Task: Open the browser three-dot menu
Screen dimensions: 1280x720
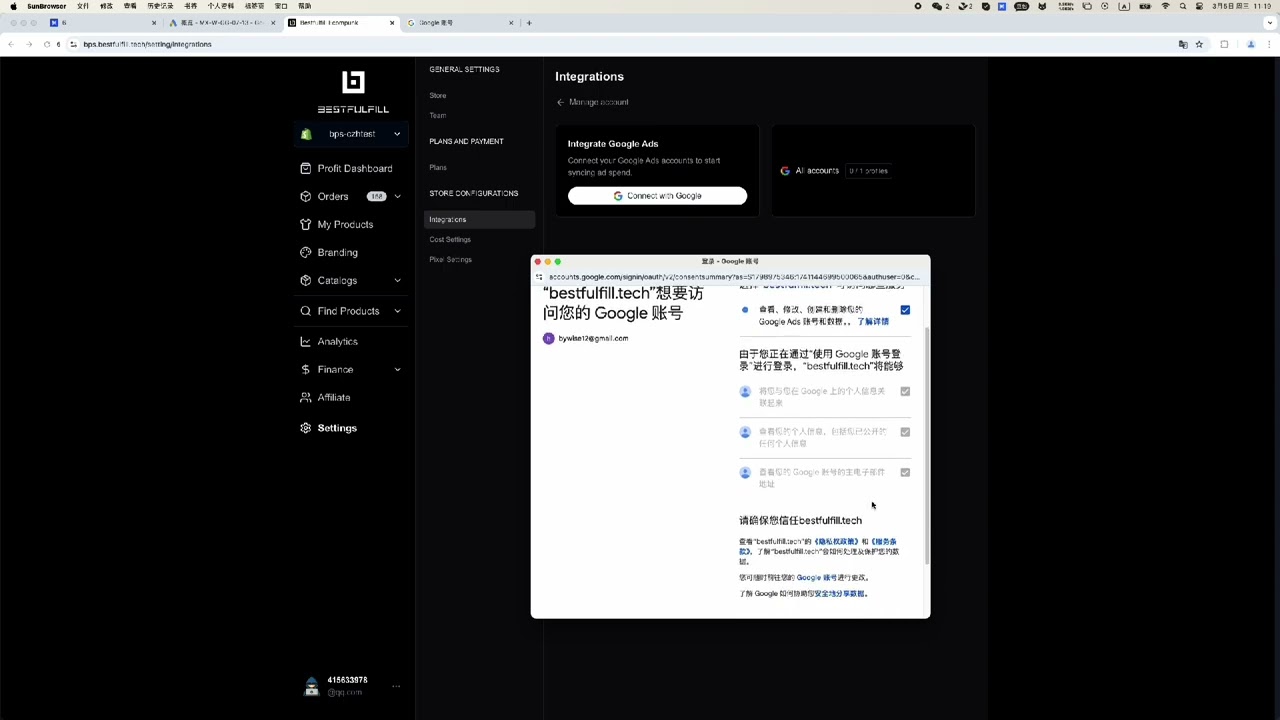Action: click(1270, 44)
